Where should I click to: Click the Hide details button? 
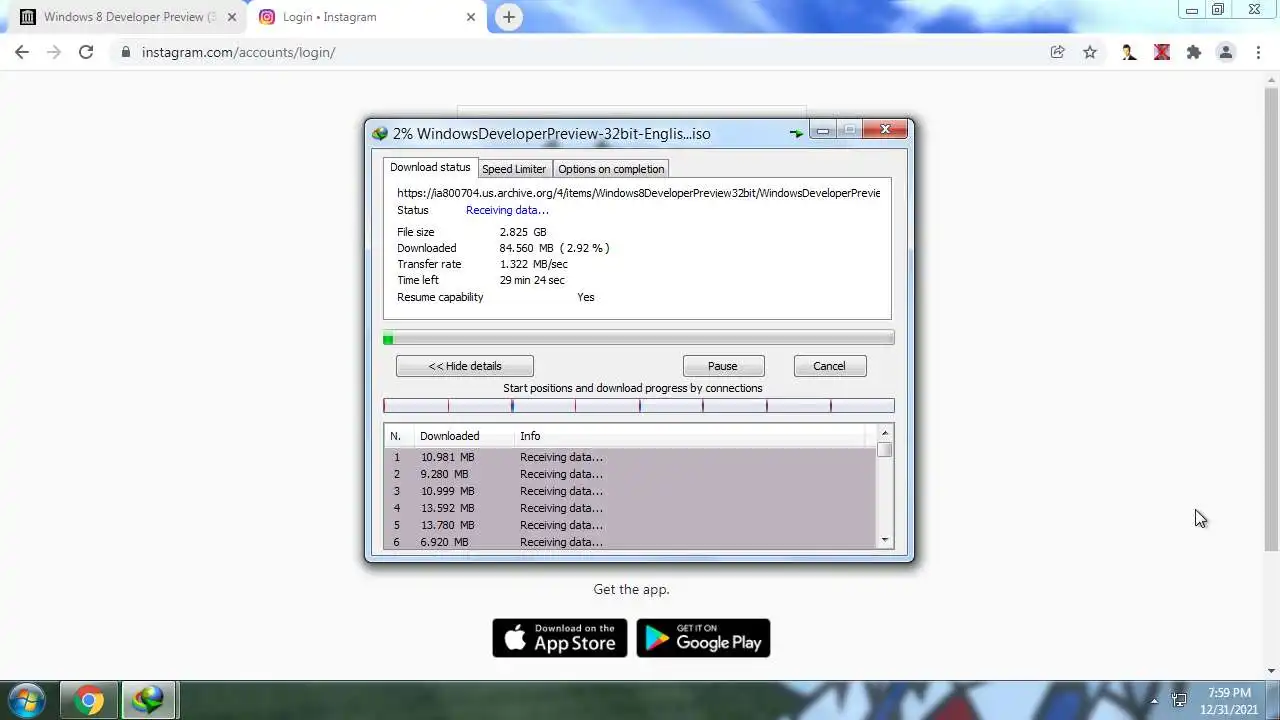tap(465, 366)
